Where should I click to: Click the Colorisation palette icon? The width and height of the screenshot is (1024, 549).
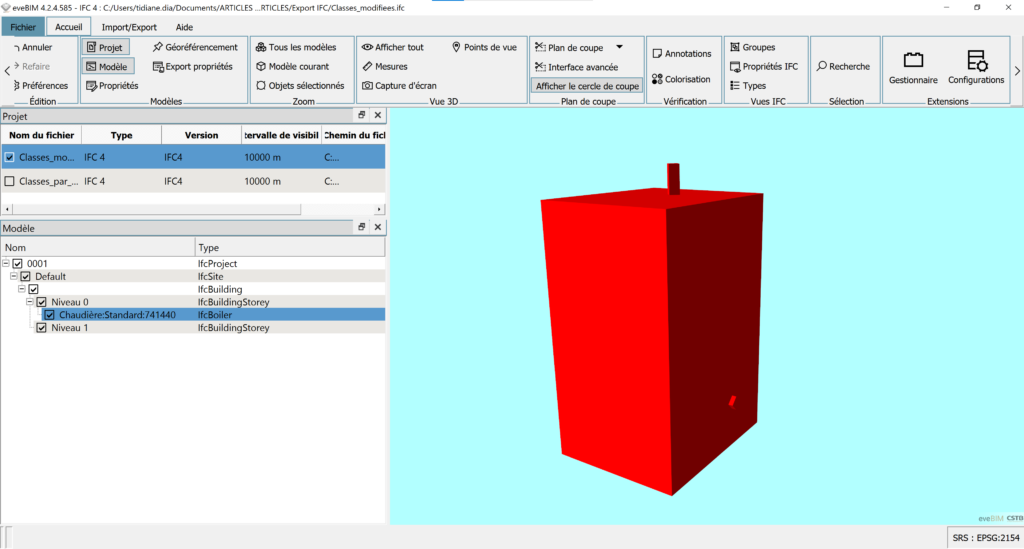657,79
